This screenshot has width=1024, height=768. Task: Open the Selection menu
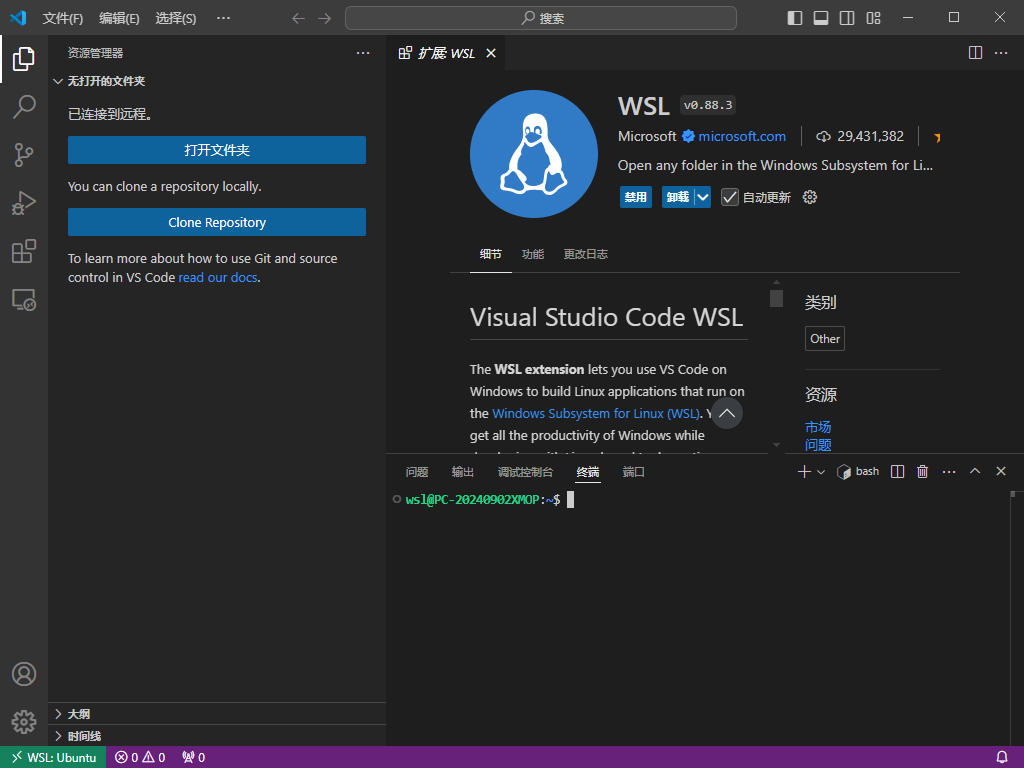pyautogui.click(x=176, y=18)
